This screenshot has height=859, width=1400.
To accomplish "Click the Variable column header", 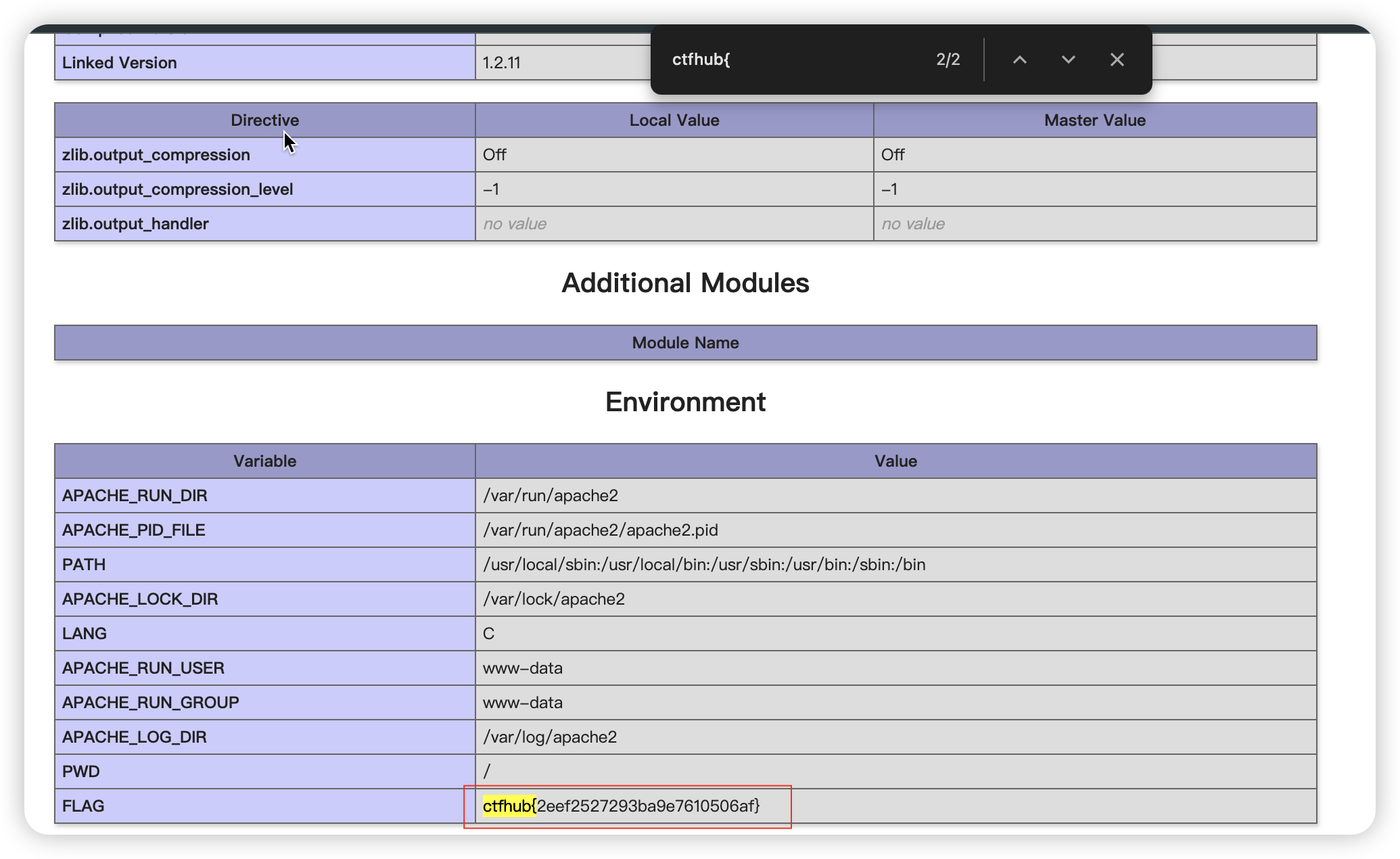I will click(264, 461).
